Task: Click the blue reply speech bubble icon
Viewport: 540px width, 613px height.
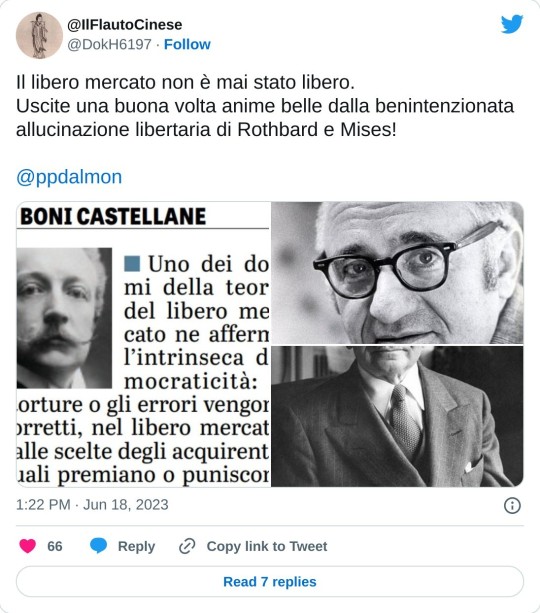Action: pyautogui.click(x=99, y=546)
